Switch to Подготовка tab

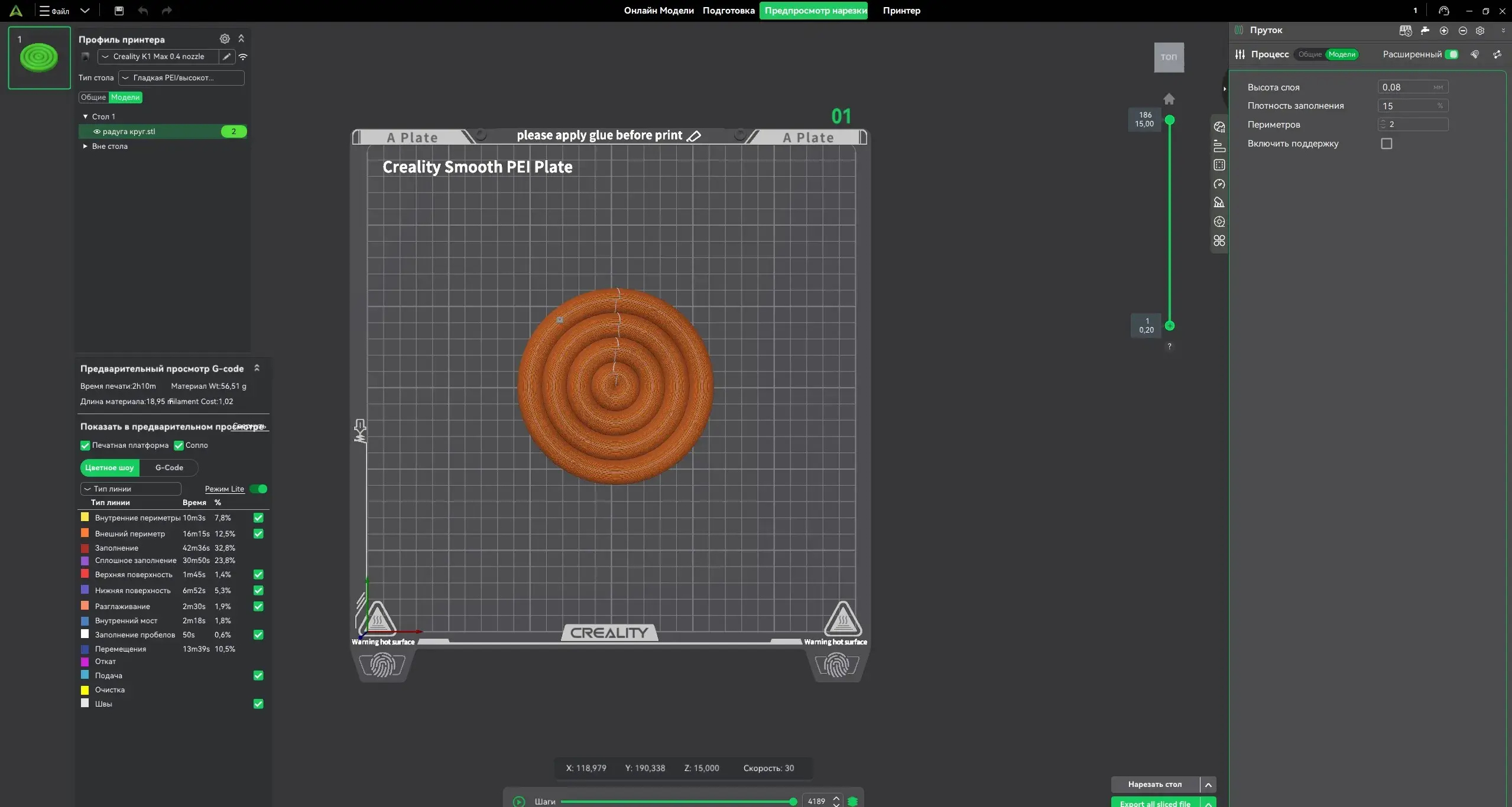point(728,11)
